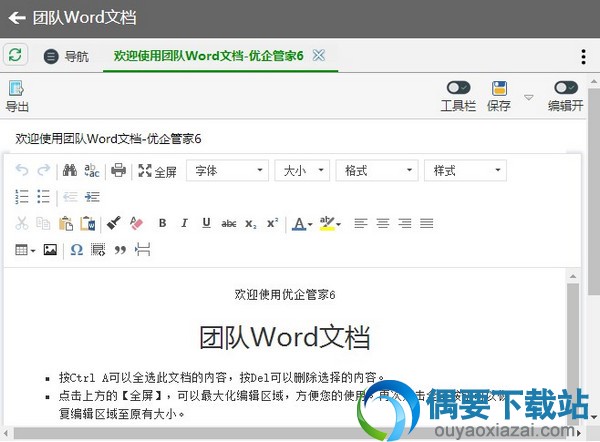
Task: Open the background highlight color picker
Action: coord(330,223)
